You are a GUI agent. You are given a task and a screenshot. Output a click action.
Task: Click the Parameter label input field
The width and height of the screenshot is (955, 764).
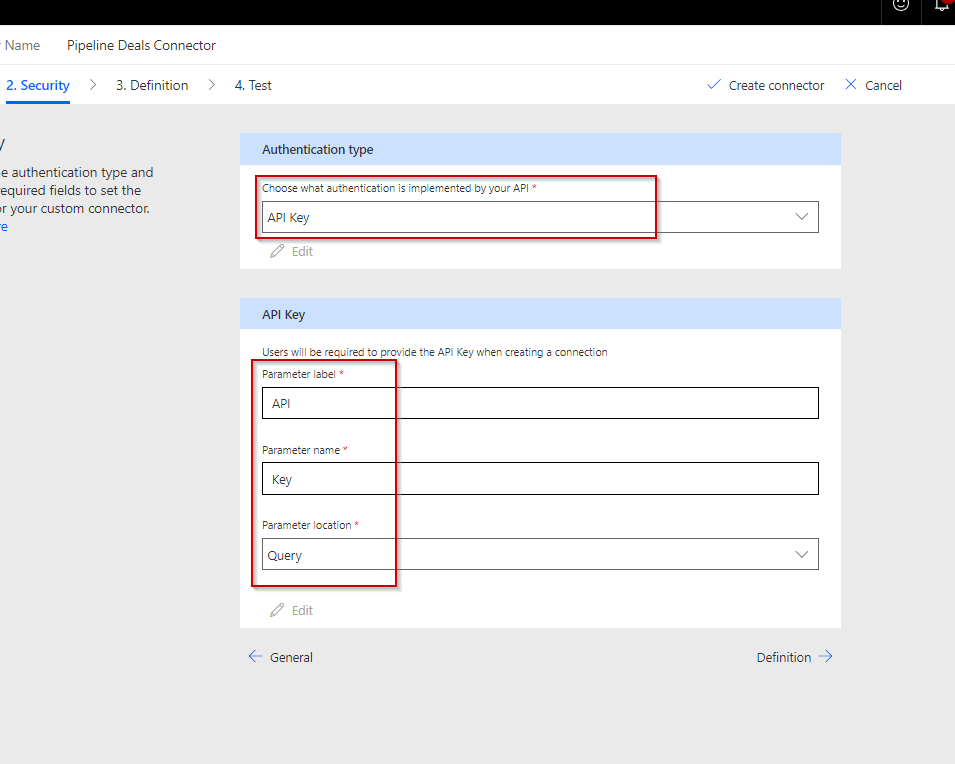[x=540, y=403]
